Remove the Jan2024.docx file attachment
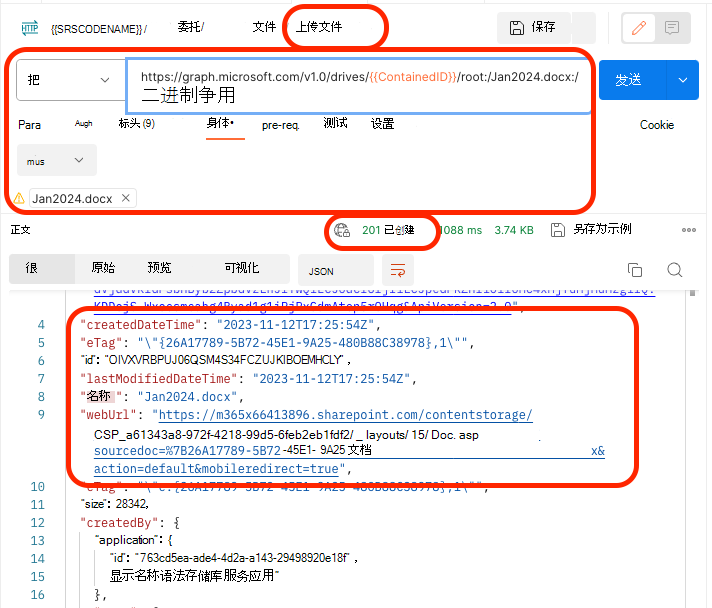The height and width of the screenshot is (608, 712). pyautogui.click(x=126, y=198)
